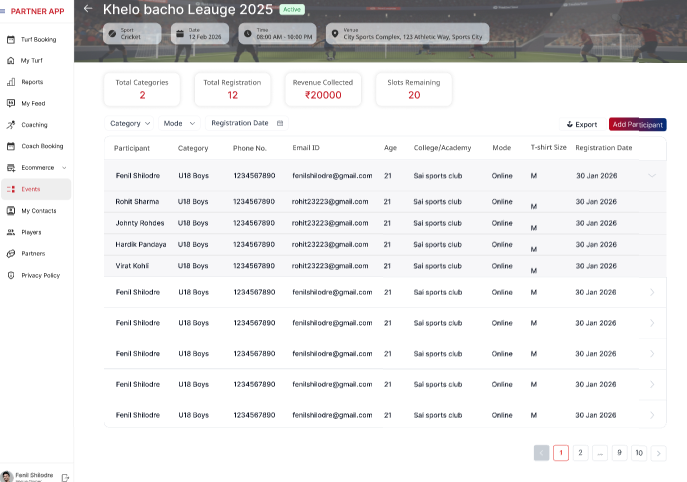
Task: Click Johnty Rohdes participant name
Action: pyautogui.click(x=140, y=223)
